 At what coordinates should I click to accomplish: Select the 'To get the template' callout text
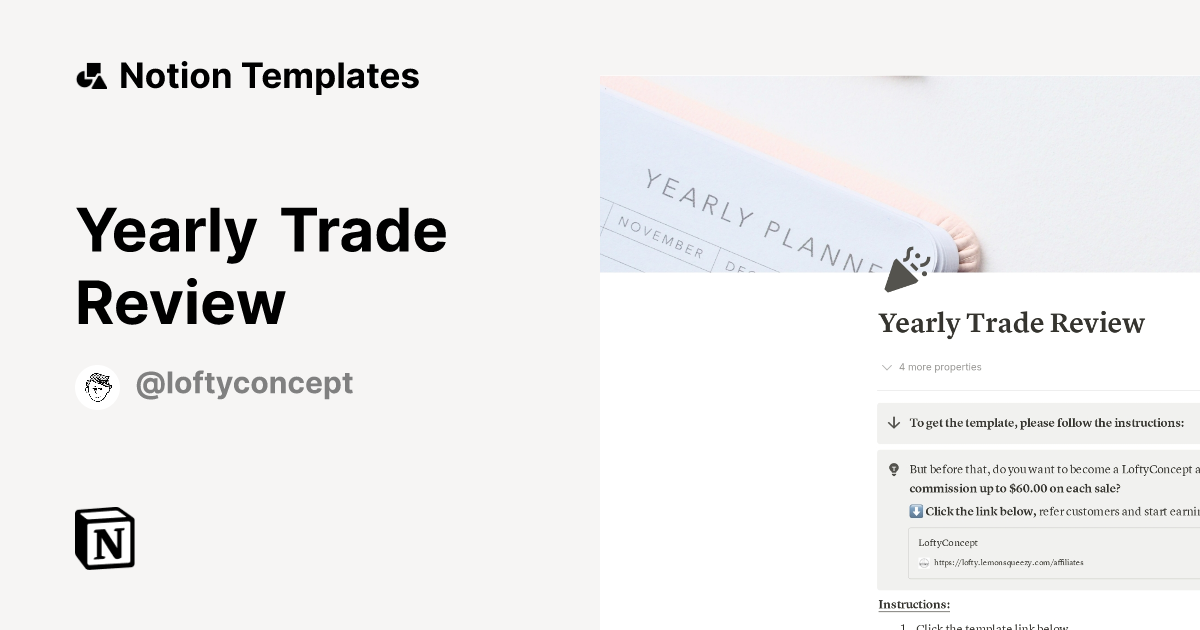pos(1046,423)
